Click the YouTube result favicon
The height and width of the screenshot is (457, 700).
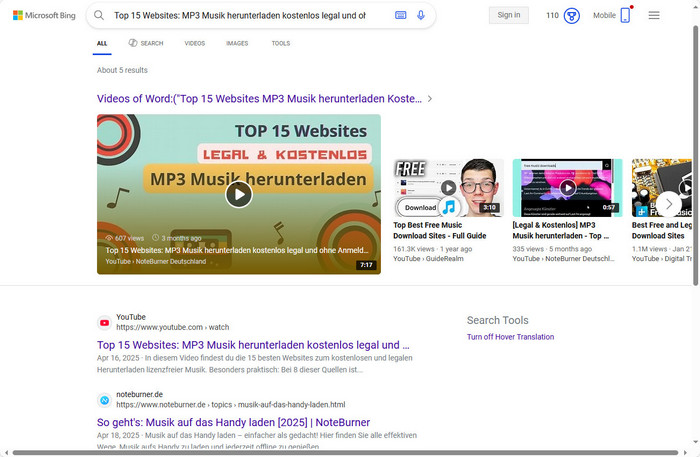(x=104, y=323)
